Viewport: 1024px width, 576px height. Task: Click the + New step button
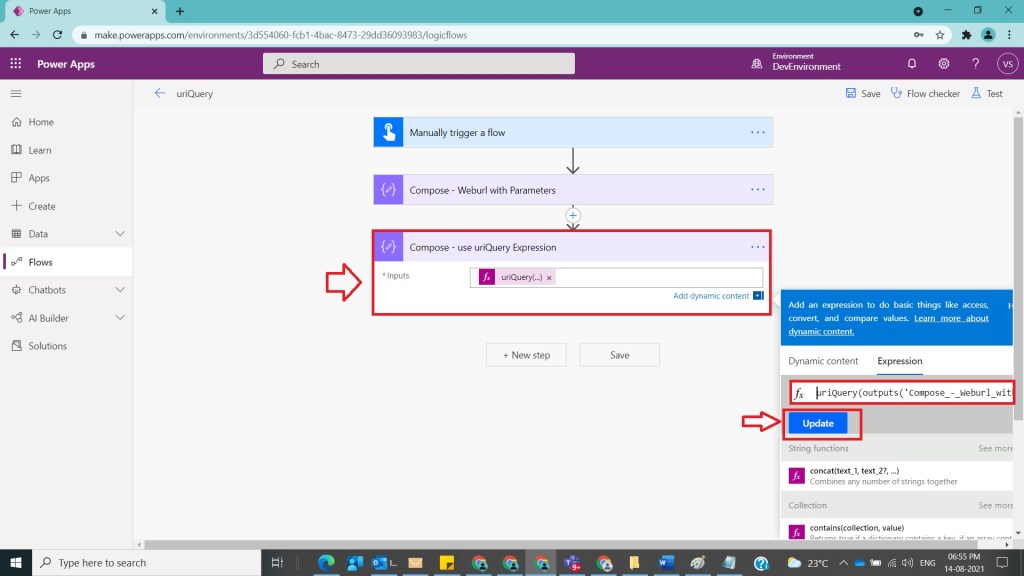[526, 355]
